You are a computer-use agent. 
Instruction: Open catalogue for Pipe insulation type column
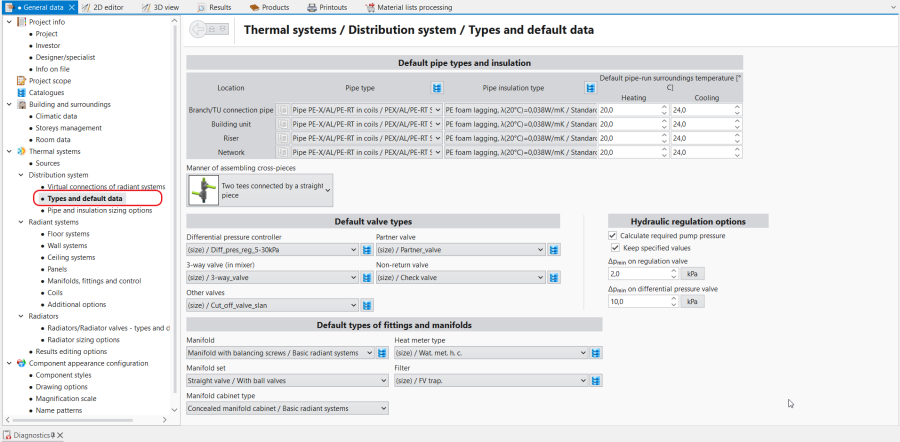(x=591, y=88)
